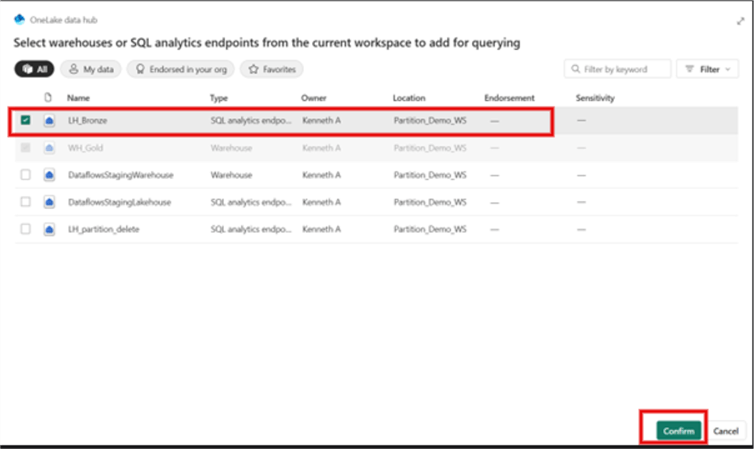Click the file type column header icon
Screen dimensions: 754x449
pos(48,98)
